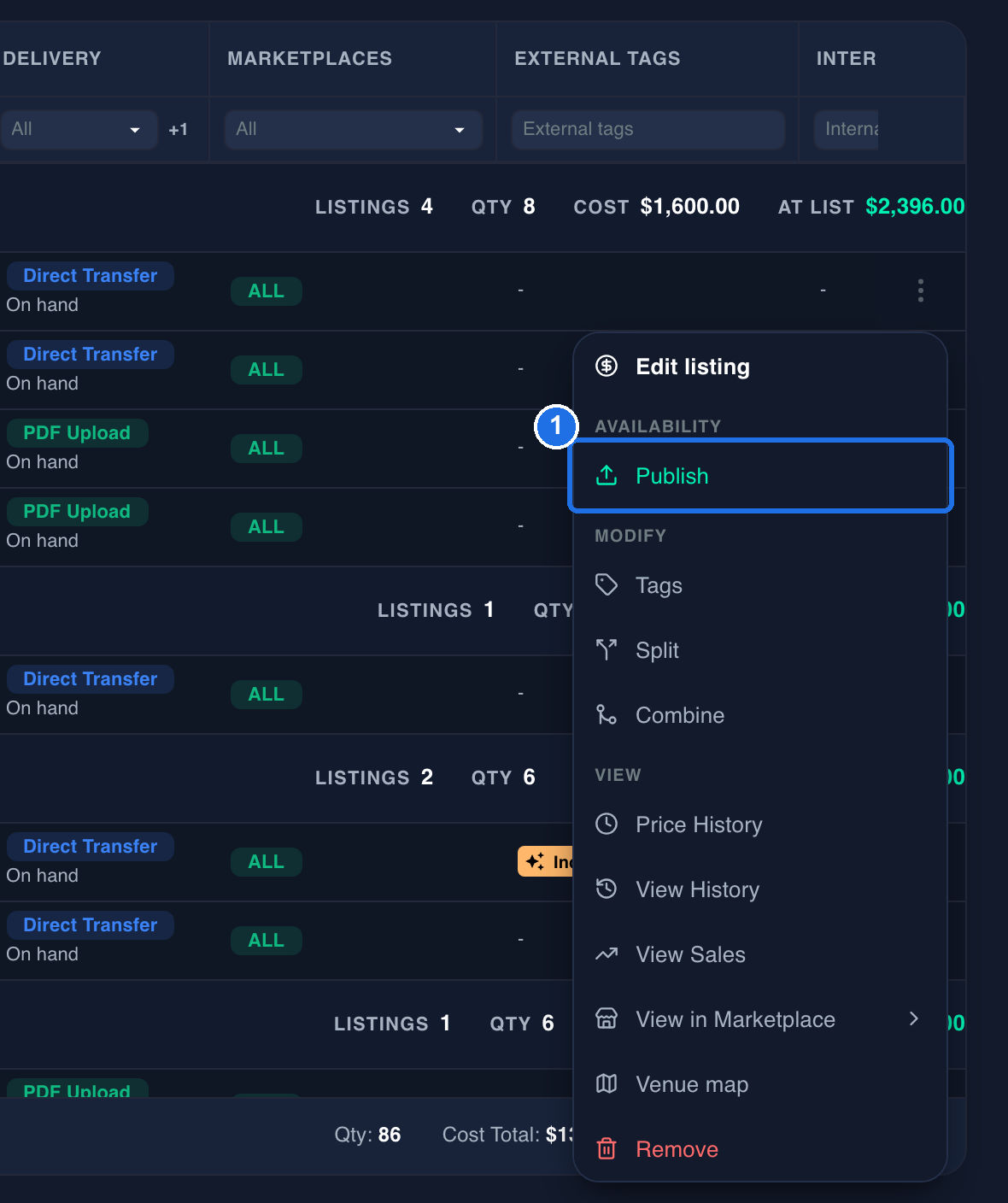Click the orange sparkle external tag chip
The image size is (1008, 1203).
tap(545, 861)
